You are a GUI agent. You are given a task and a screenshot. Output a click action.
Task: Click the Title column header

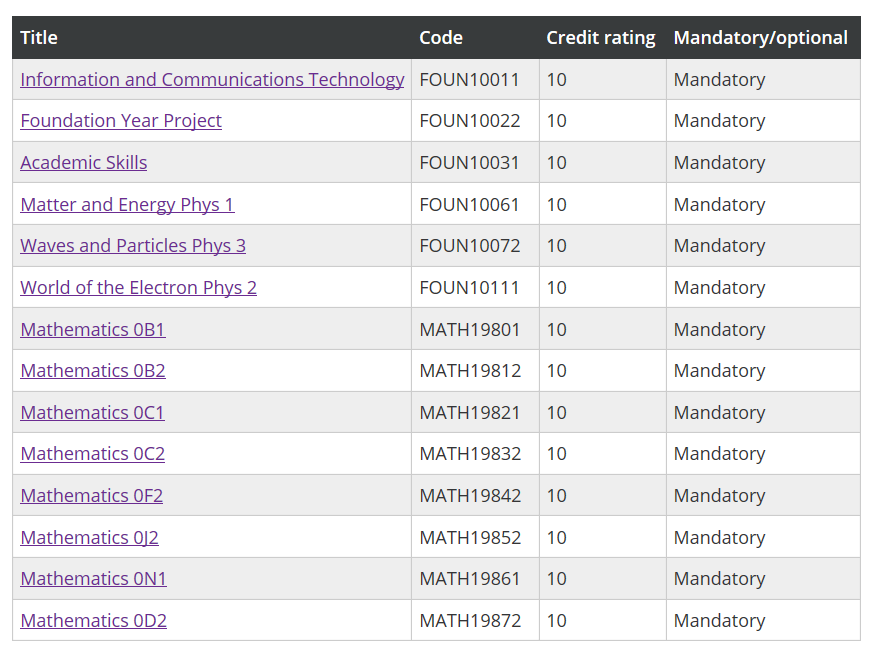(39, 38)
